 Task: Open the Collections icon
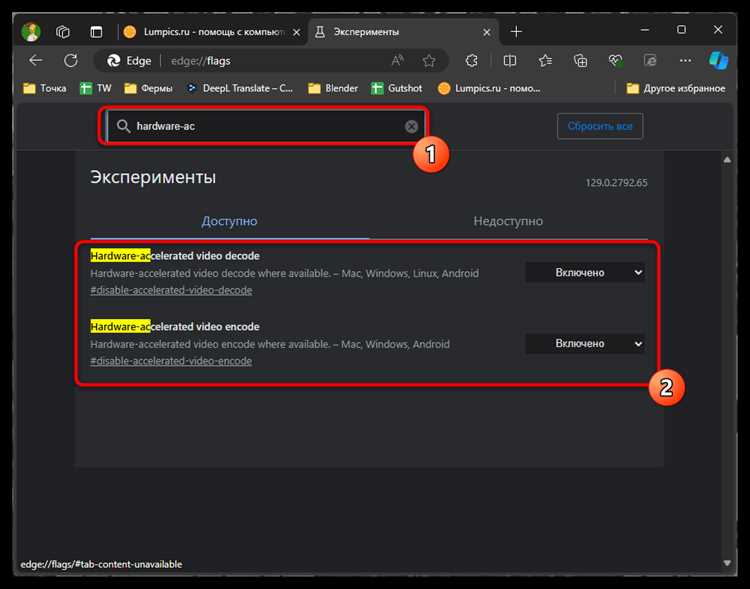click(x=580, y=60)
